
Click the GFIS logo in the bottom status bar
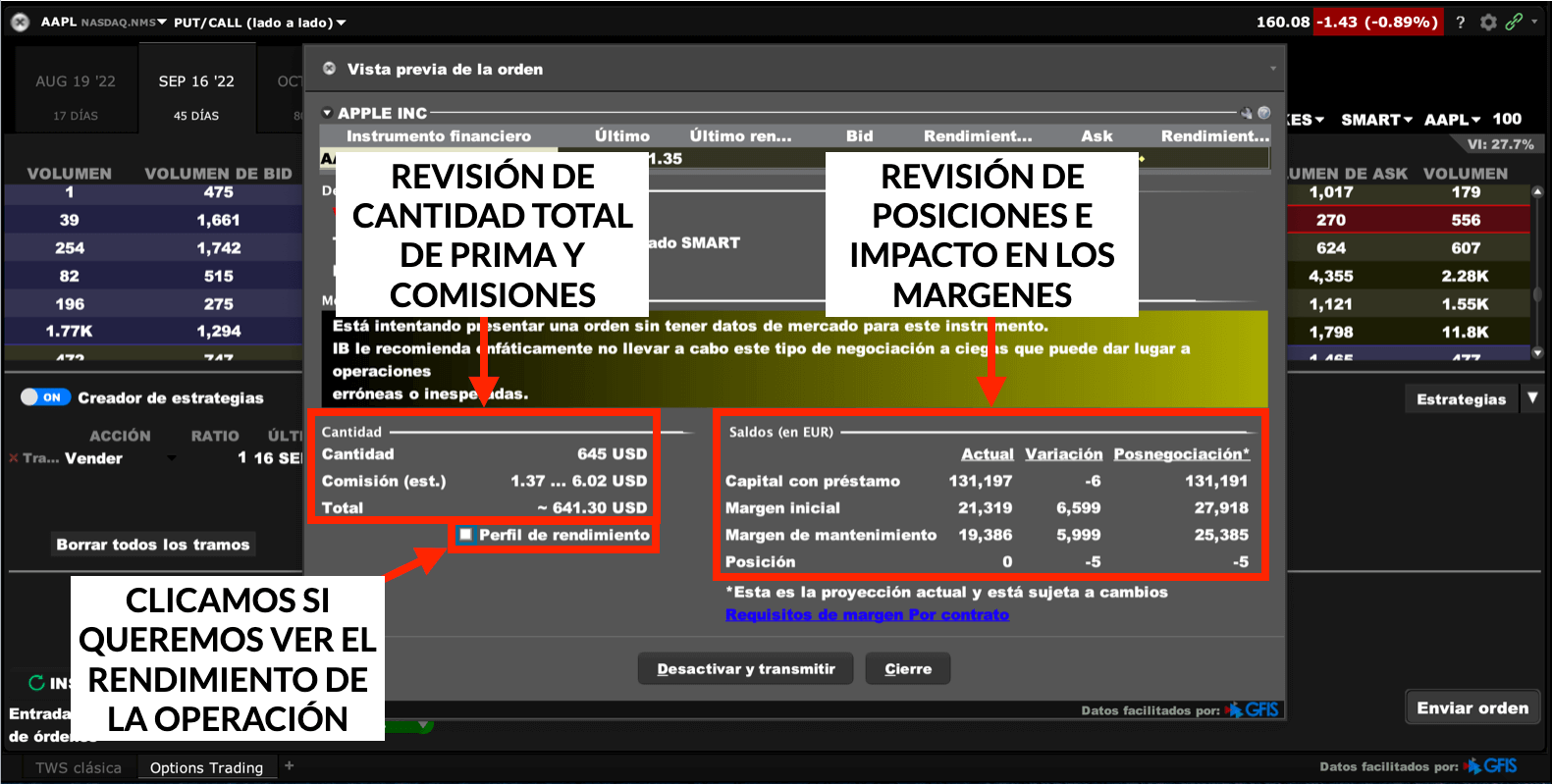[x=1491, y=766]
